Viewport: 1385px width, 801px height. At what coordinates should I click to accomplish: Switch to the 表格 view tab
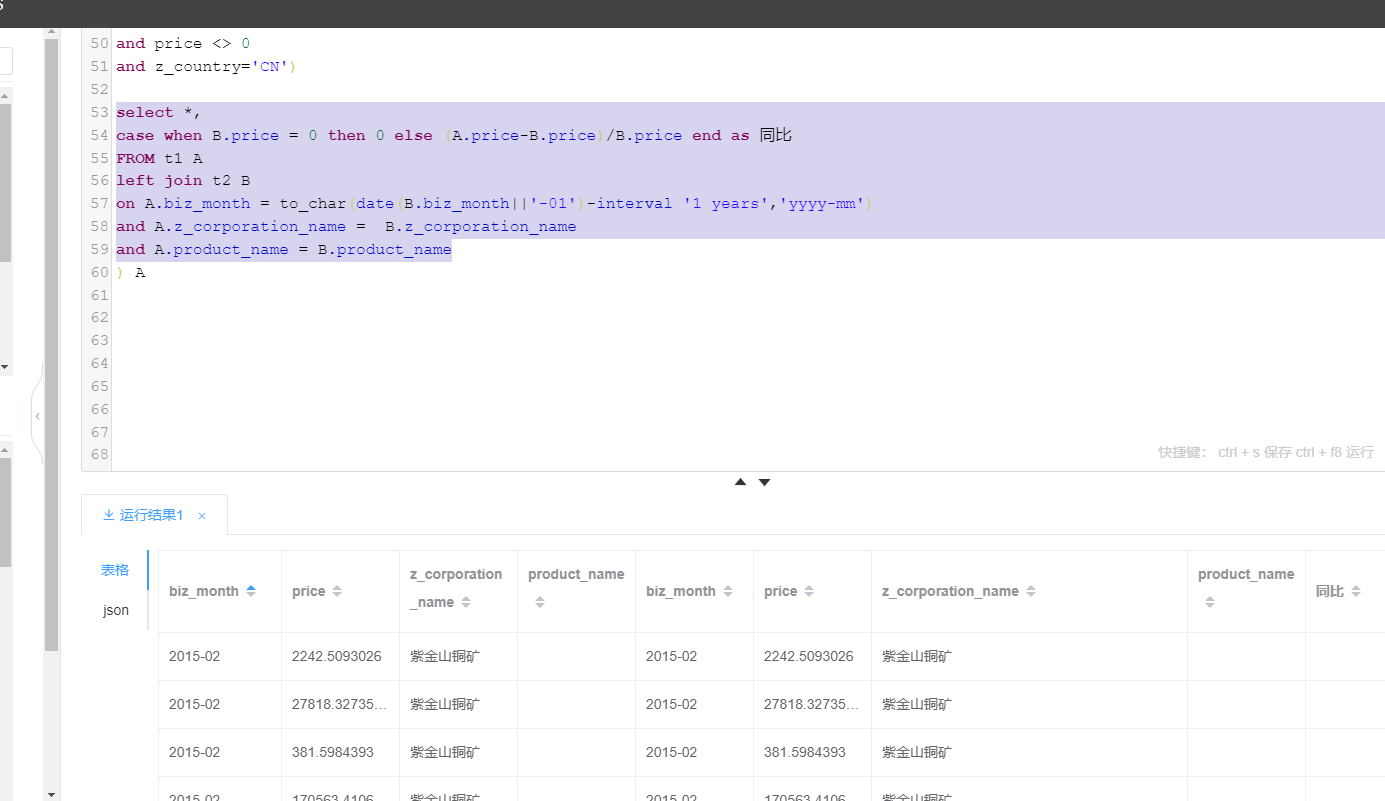(x=115, y=570)
